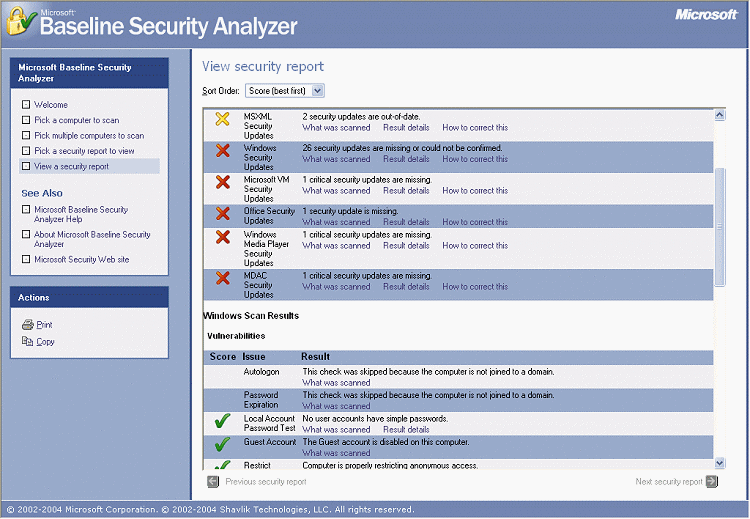Open Microsoft Baseline Security Analyzer Help

pos(81,214)
